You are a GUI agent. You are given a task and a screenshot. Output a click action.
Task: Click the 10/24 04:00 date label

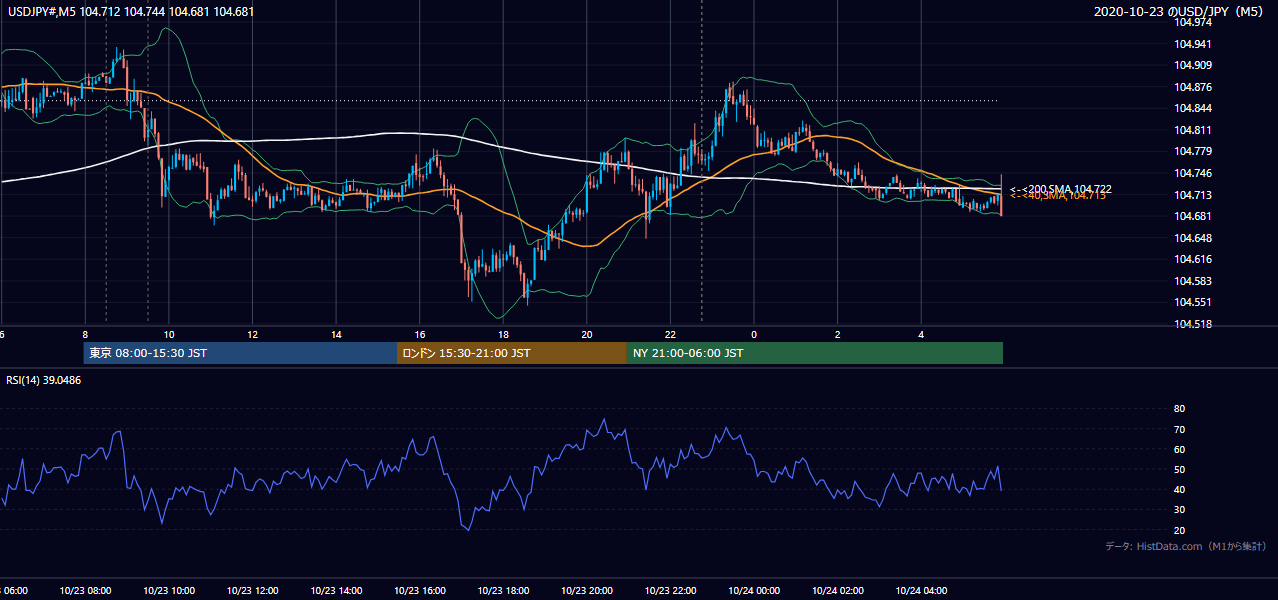[921, 591]
